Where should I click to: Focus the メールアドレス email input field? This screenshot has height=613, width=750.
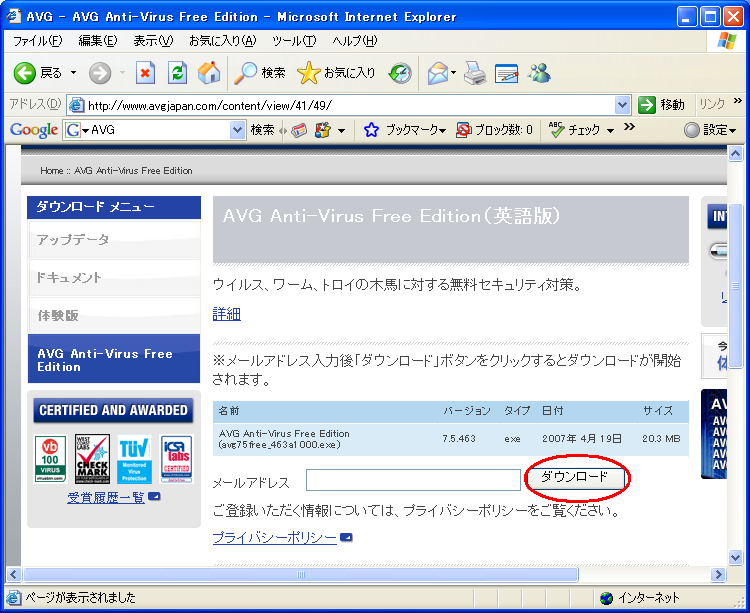(413, 480)
